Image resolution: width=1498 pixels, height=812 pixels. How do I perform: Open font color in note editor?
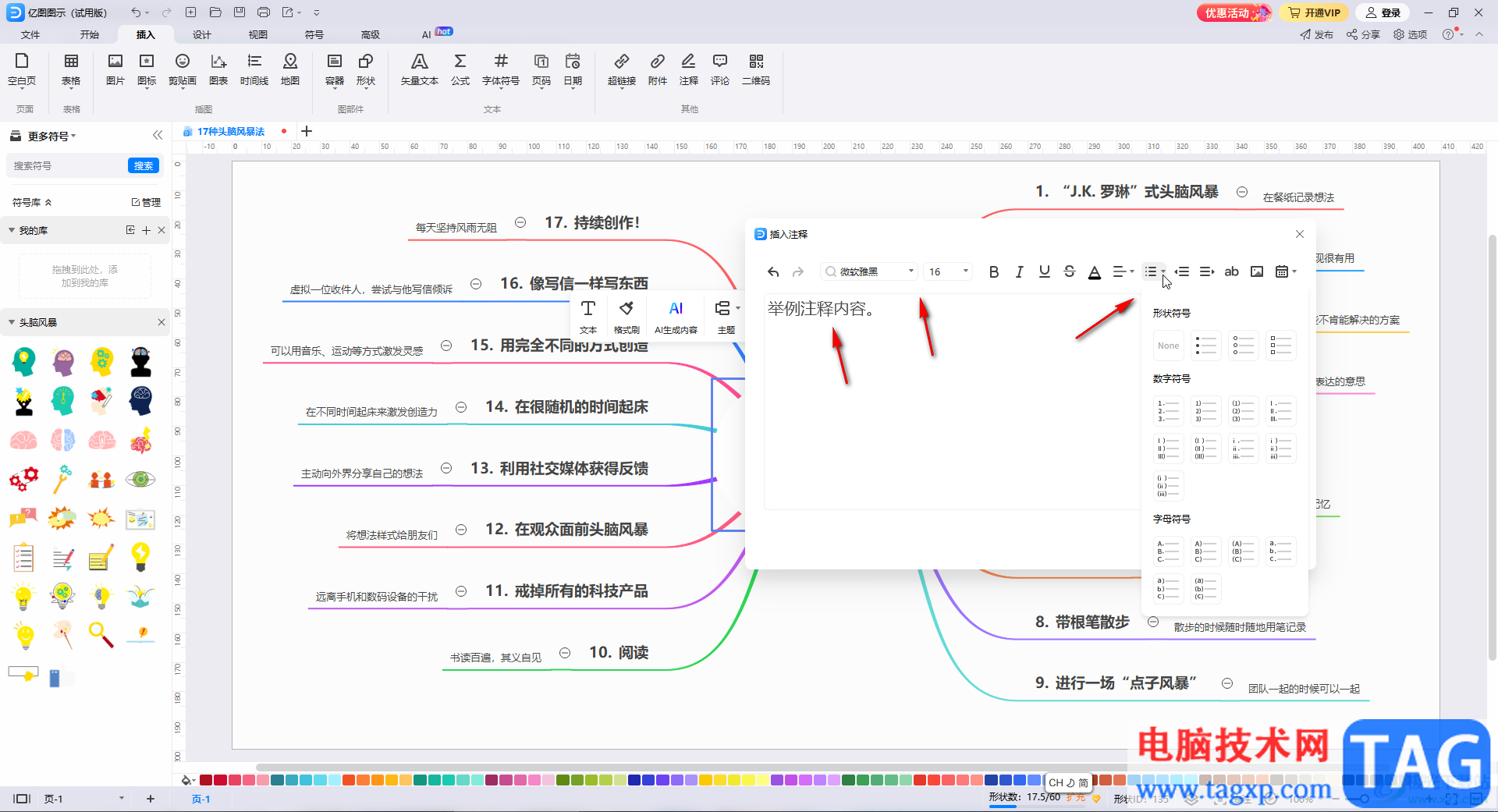coord(1095,271)
